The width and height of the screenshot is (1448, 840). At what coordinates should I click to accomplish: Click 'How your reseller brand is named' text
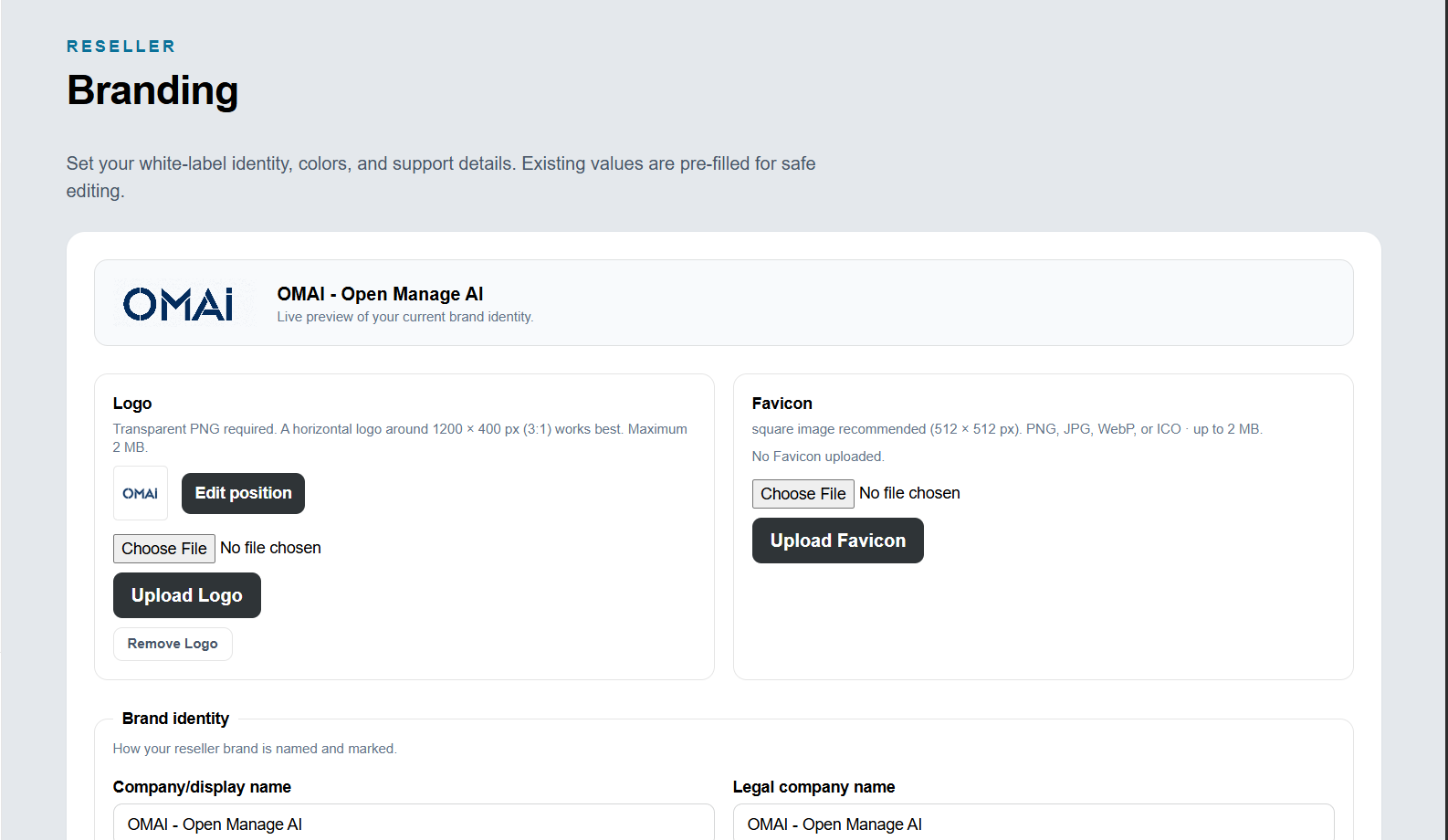255,749
